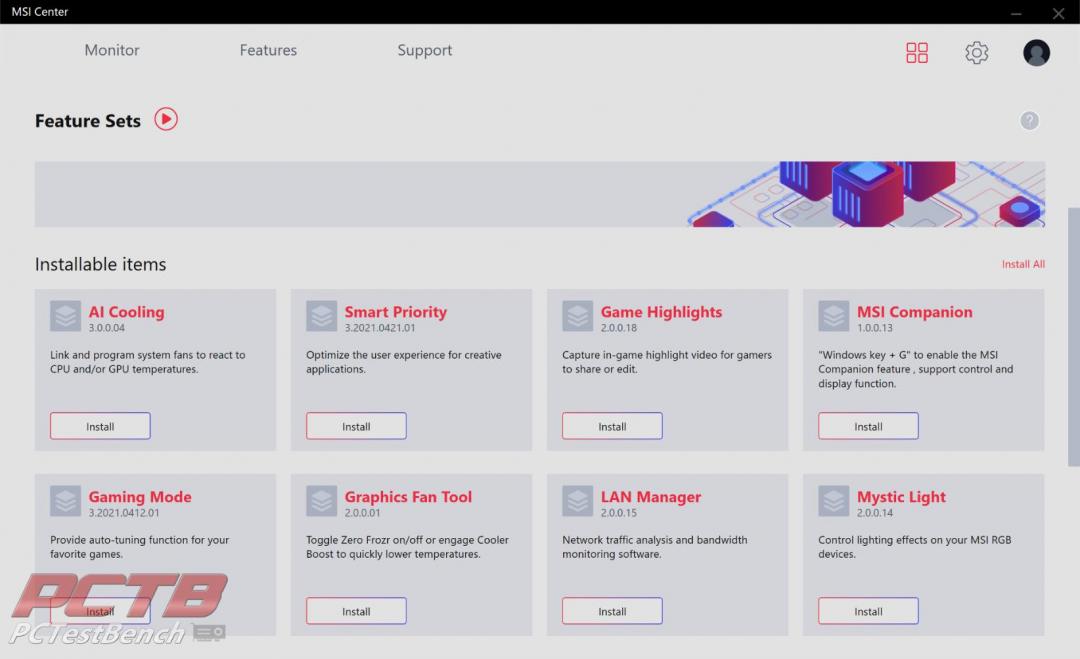Install the Game Highlights feature
1080x659 pixels.
[x=612, y=426]
